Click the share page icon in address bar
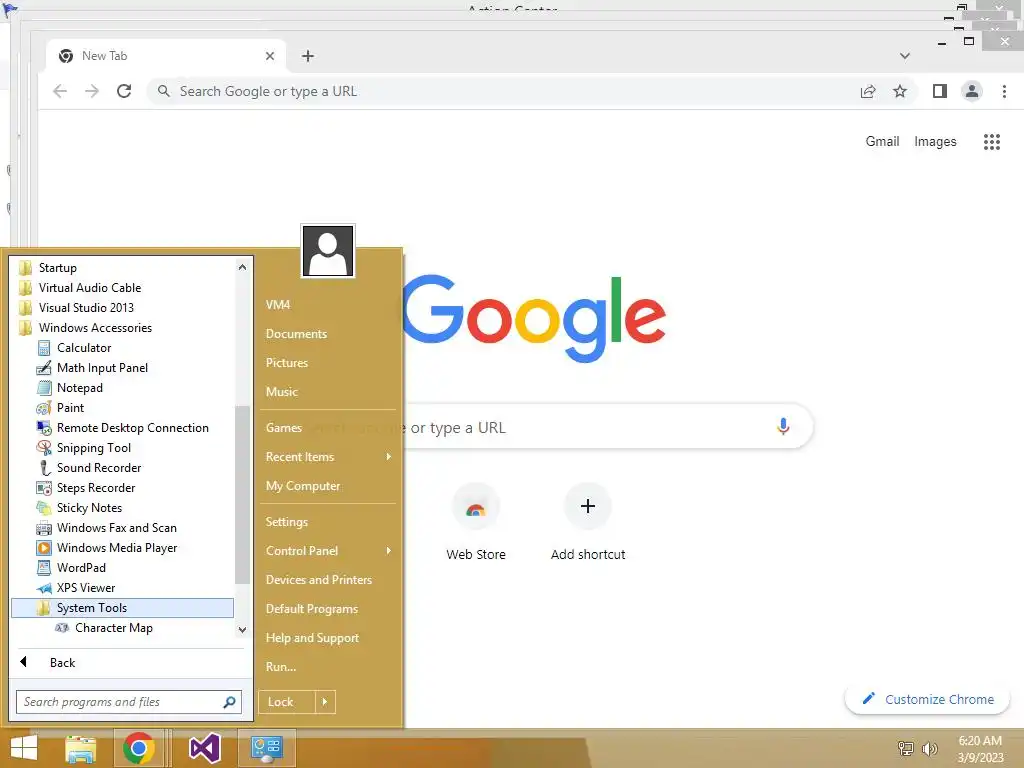Image resolution: width=1024 pixels, height=768 pixels. click(868, 91)
